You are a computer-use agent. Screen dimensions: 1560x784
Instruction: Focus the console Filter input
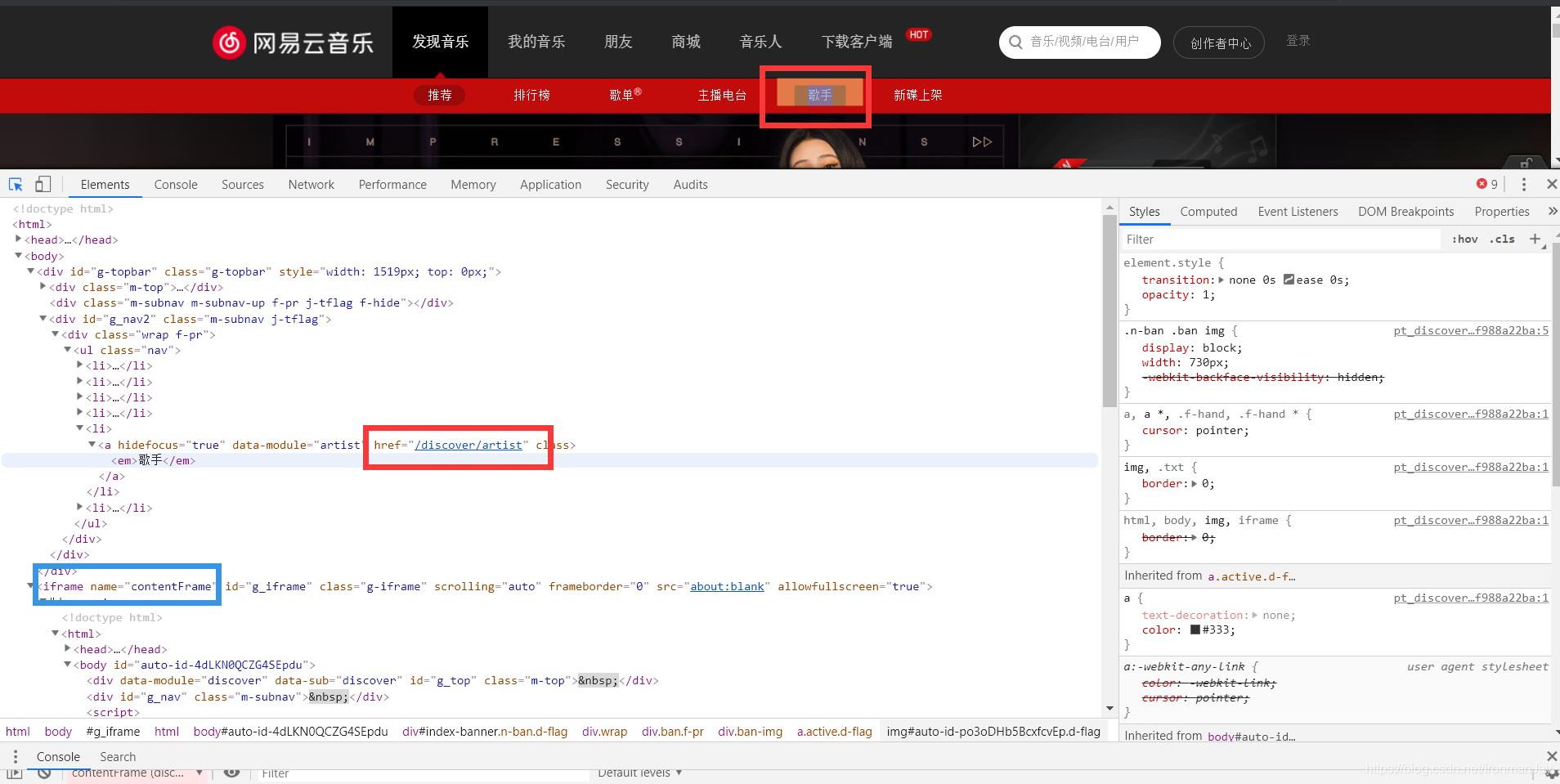(423, 773)
